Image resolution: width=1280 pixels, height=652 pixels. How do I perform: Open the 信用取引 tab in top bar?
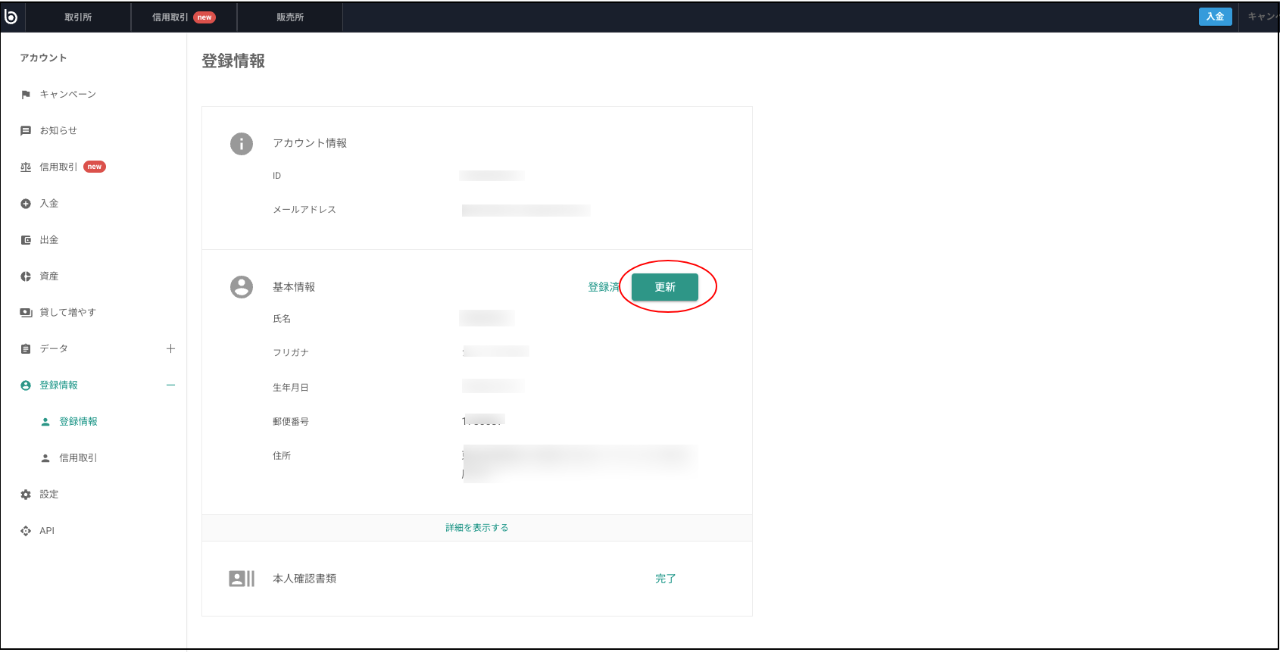(x=183, y=17)
